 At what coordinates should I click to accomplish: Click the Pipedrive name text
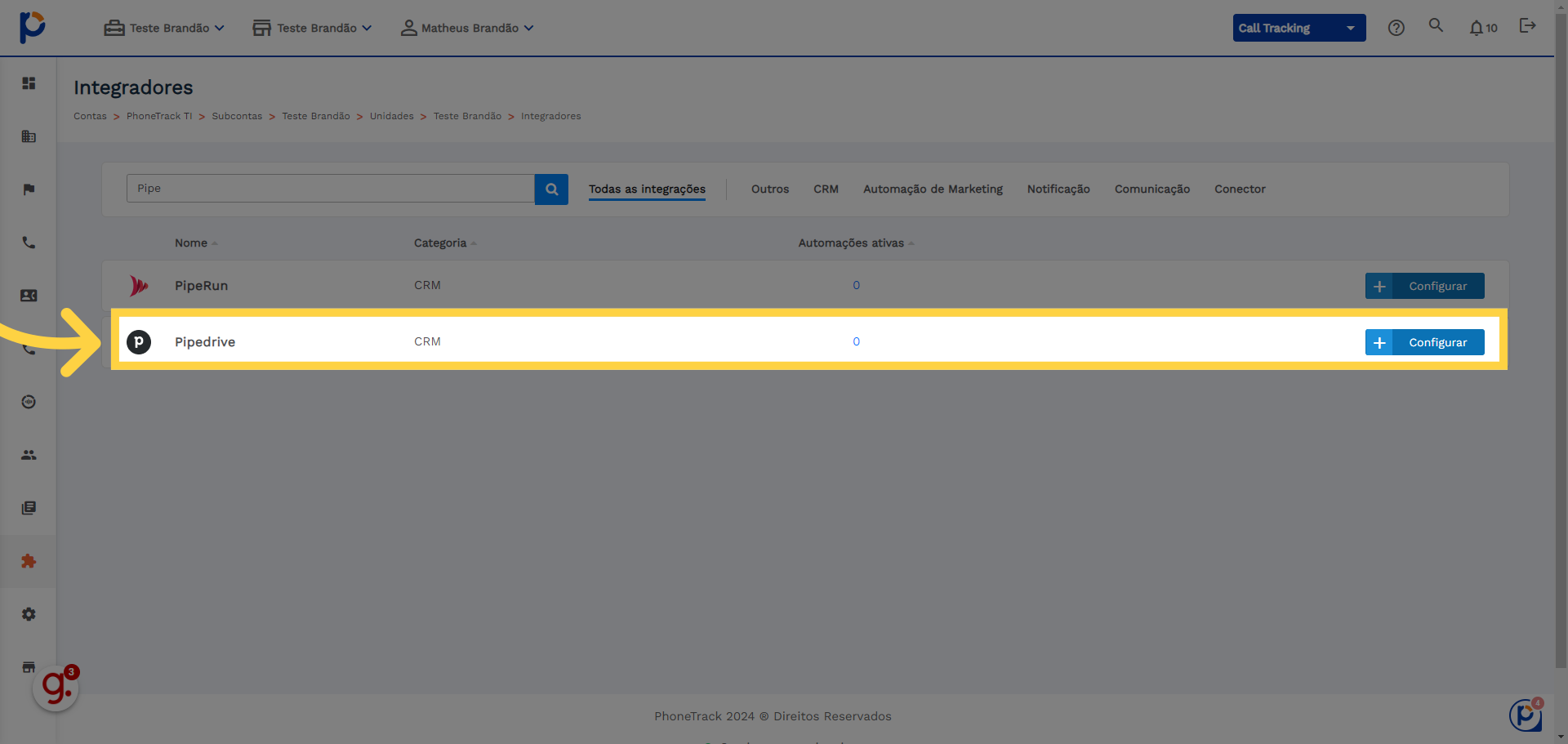point(205,341)
